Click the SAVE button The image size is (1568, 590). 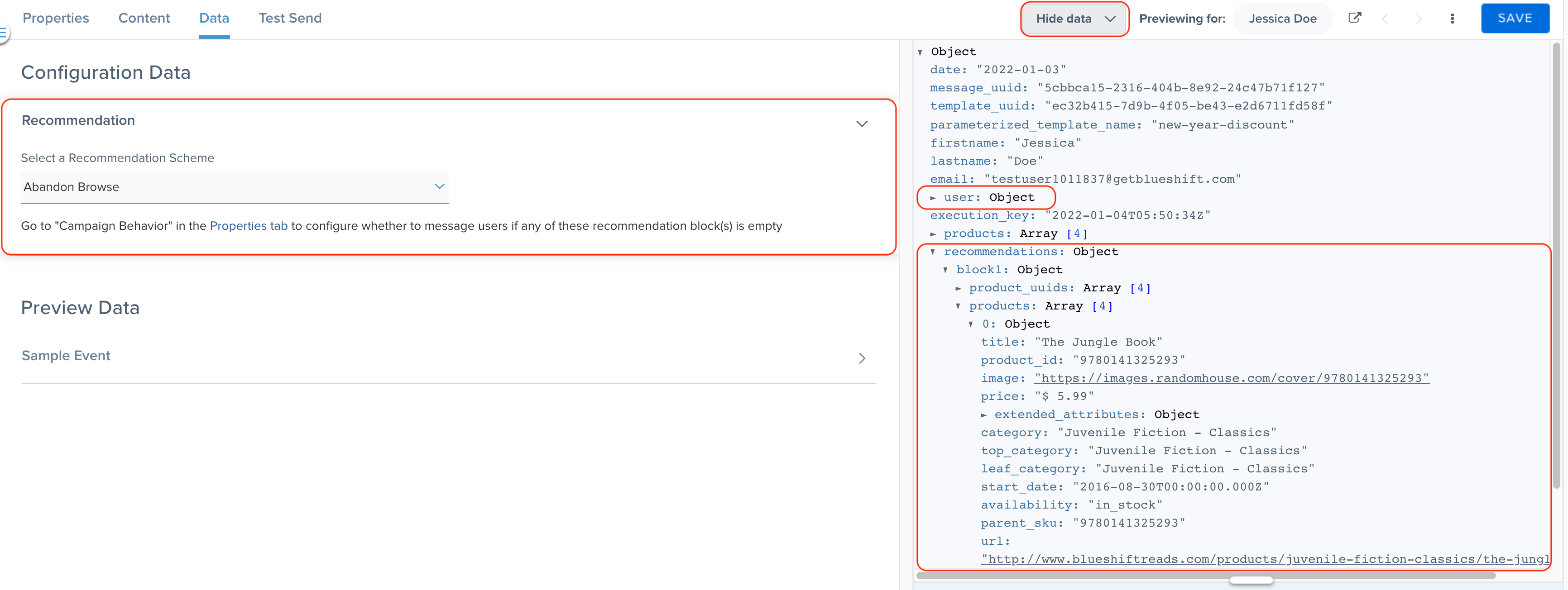click(x=1515, y=18)
